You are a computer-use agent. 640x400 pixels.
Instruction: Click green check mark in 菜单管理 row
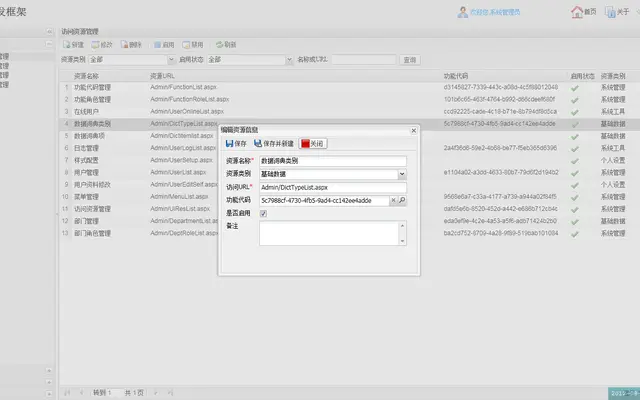tap(575, 198)
